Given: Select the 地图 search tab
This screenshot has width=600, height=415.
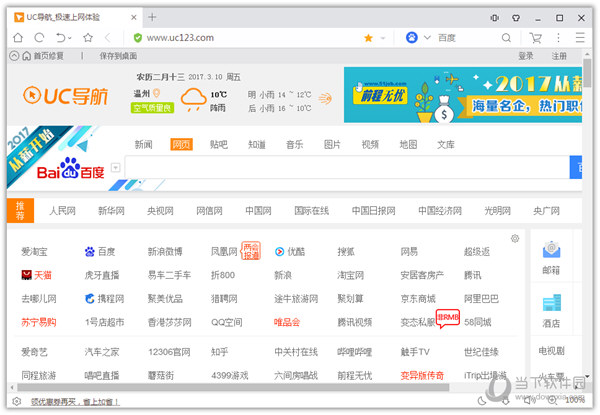Looking at the screenshot, I should pos(408,145).
